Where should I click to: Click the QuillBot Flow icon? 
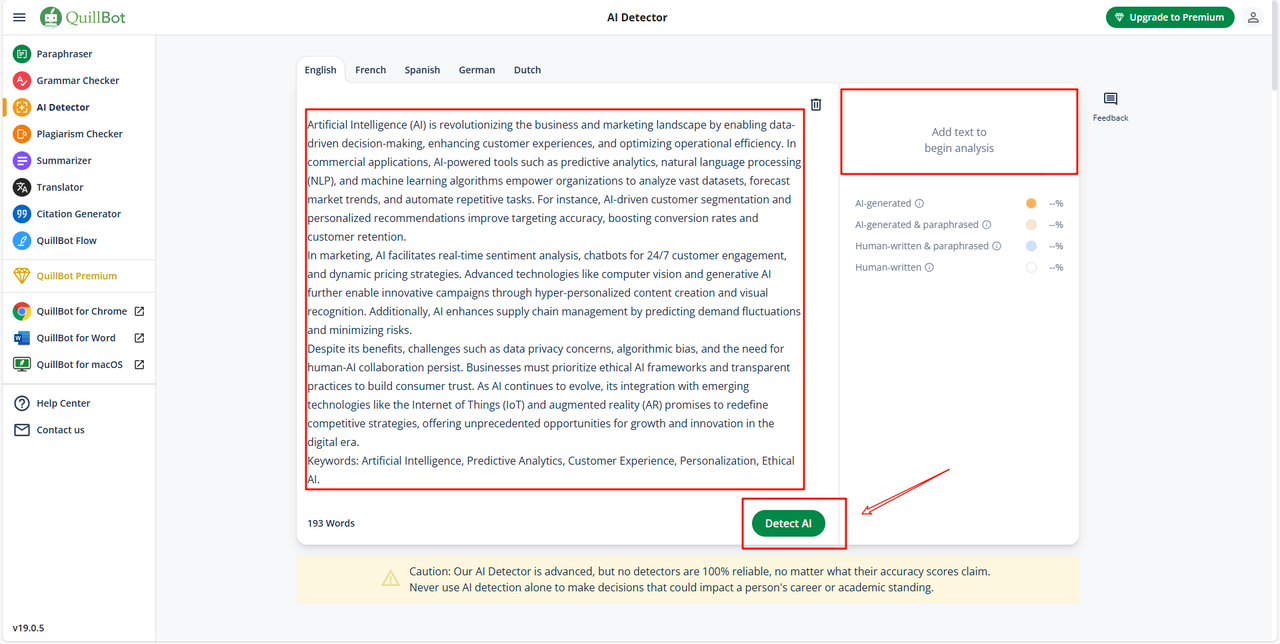tap(21, 240)
